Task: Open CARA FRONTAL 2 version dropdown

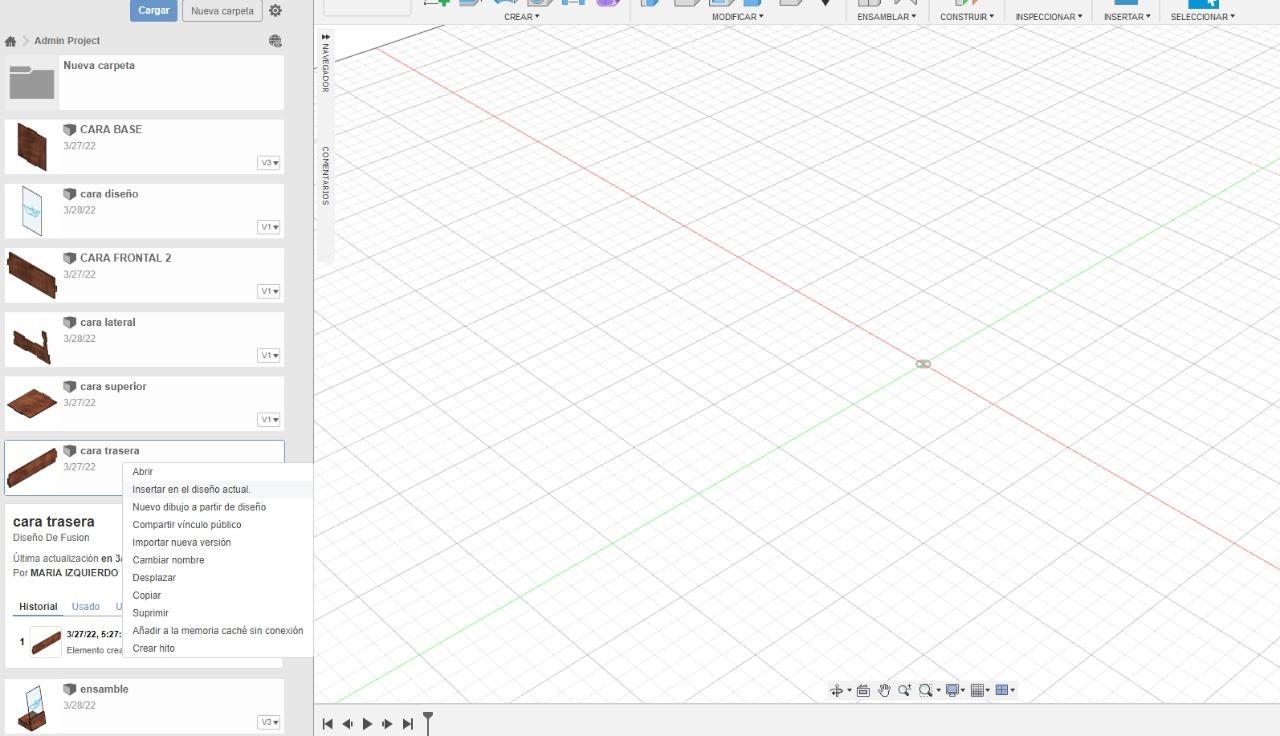Action: pos(269,291)
